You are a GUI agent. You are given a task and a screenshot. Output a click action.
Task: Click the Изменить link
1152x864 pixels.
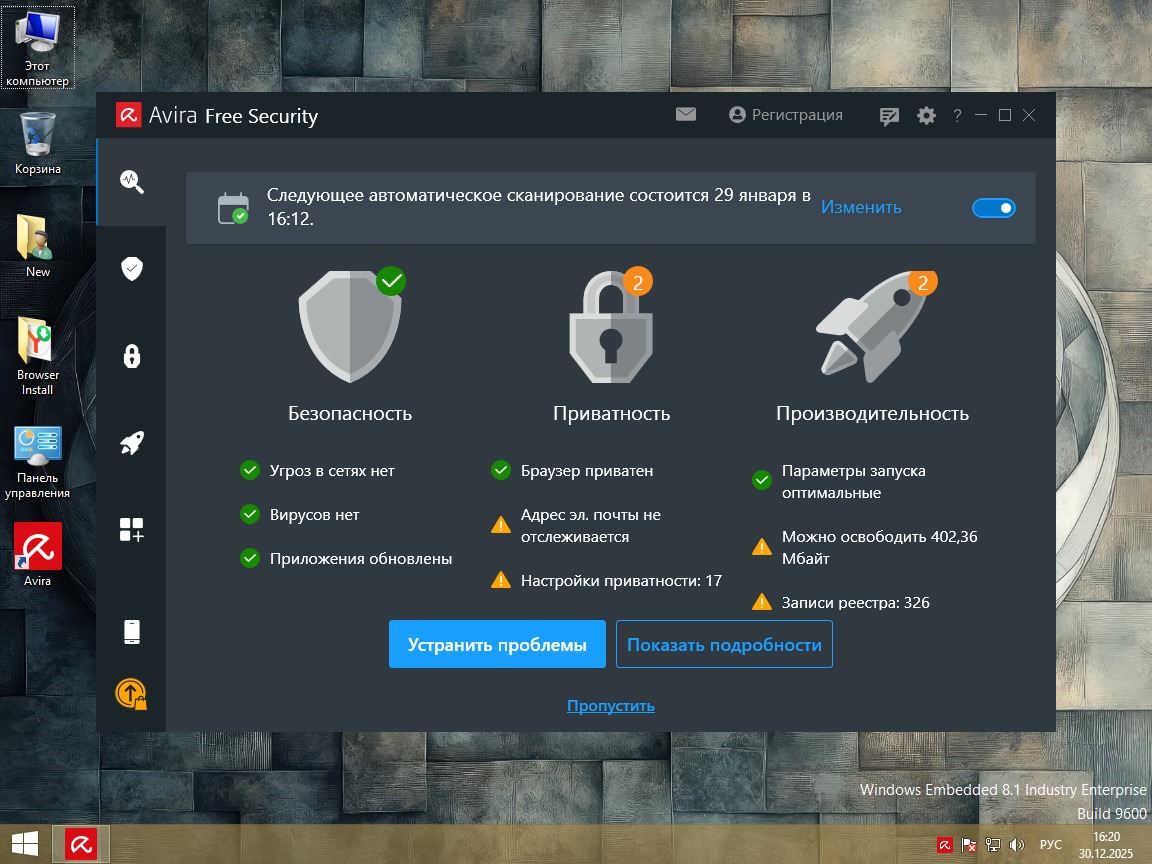861,207
